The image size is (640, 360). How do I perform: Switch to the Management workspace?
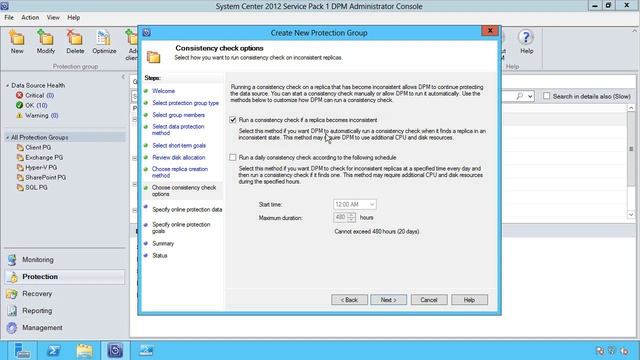click(64, 328)
